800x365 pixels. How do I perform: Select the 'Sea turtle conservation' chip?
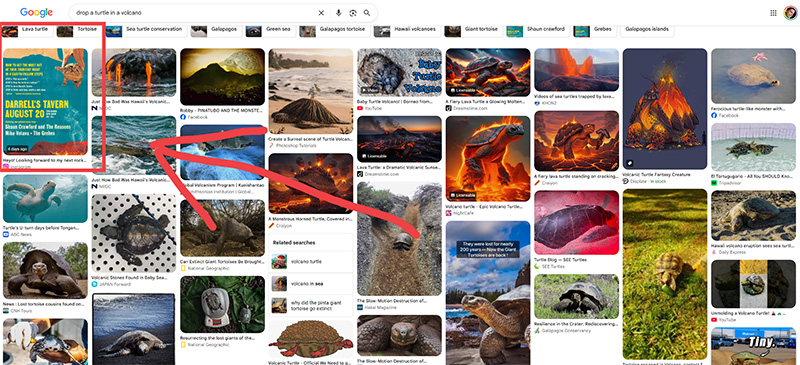tap(147, 30)
